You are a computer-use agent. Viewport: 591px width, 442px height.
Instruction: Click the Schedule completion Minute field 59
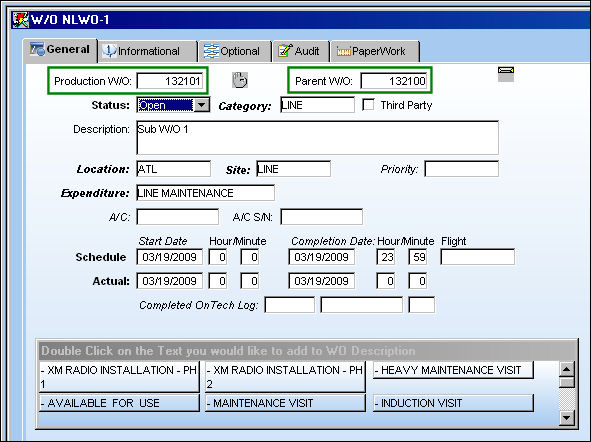coord(418,257)
